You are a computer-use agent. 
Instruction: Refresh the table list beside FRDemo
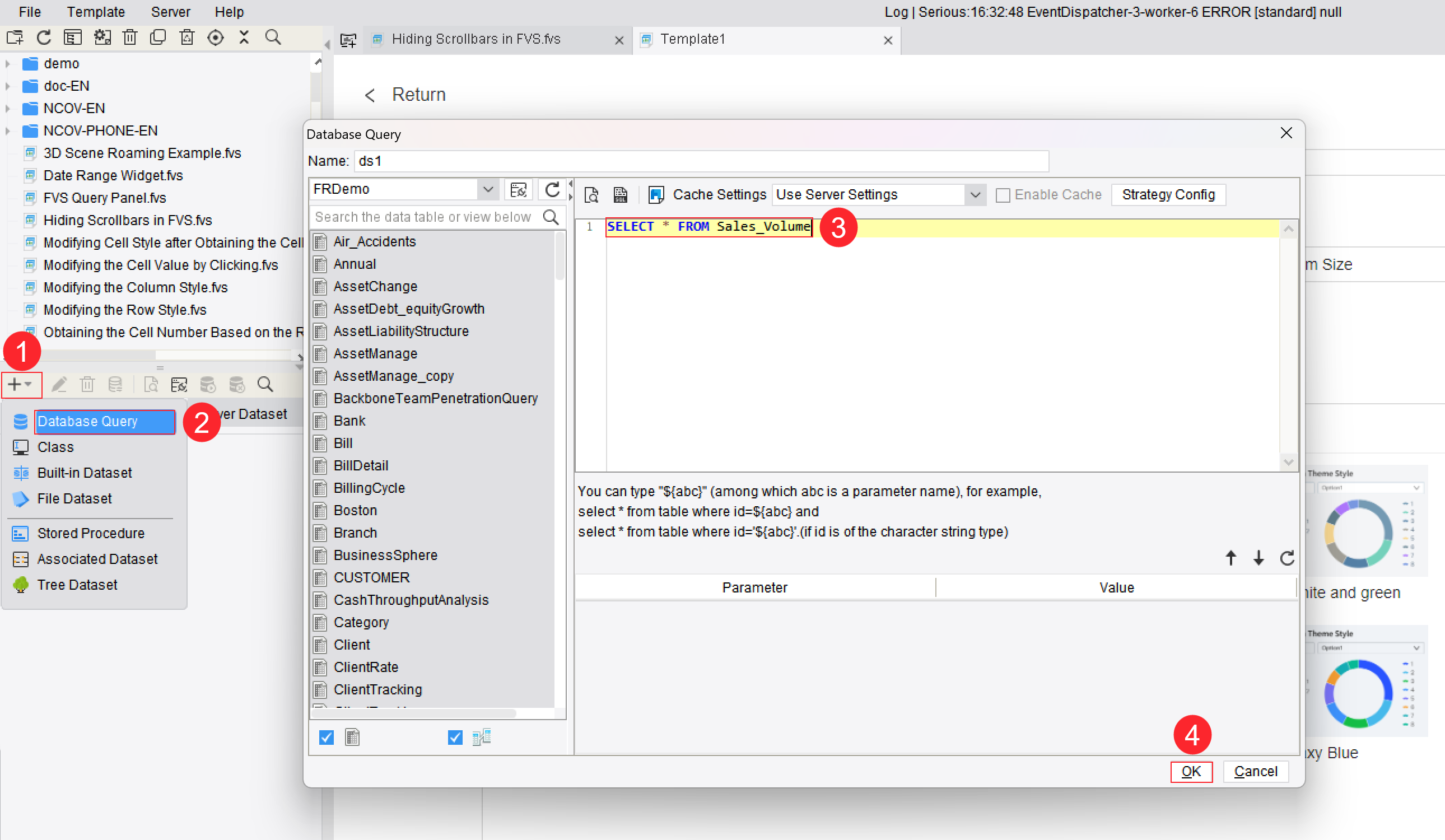pos(552,190)
